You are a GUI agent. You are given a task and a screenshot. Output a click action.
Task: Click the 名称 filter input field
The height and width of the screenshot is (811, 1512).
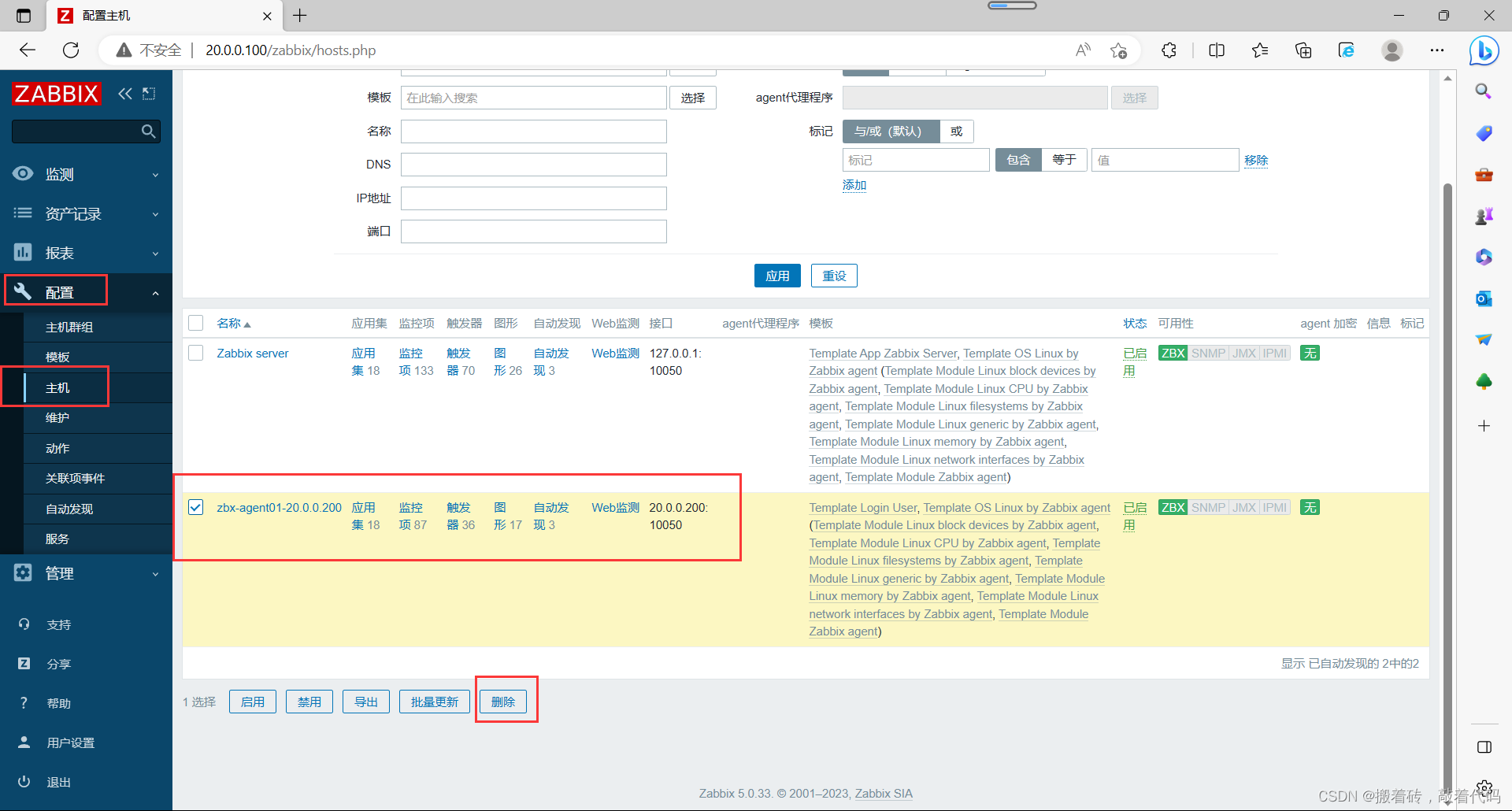pyautogui.click(x=534, y=131)
